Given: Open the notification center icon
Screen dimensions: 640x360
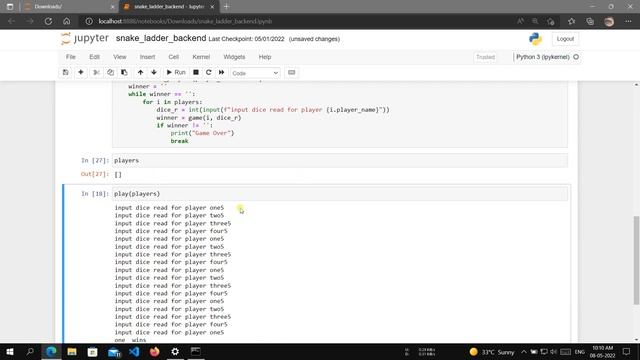Looking at the screenshot, I should pyautogui.click(x=627, y=352).
